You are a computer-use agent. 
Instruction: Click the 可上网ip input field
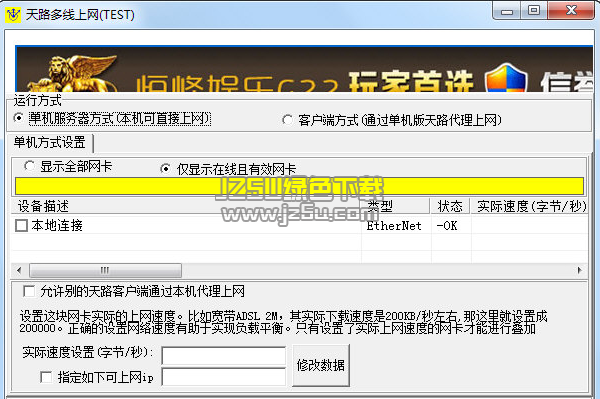coord(224,377)
